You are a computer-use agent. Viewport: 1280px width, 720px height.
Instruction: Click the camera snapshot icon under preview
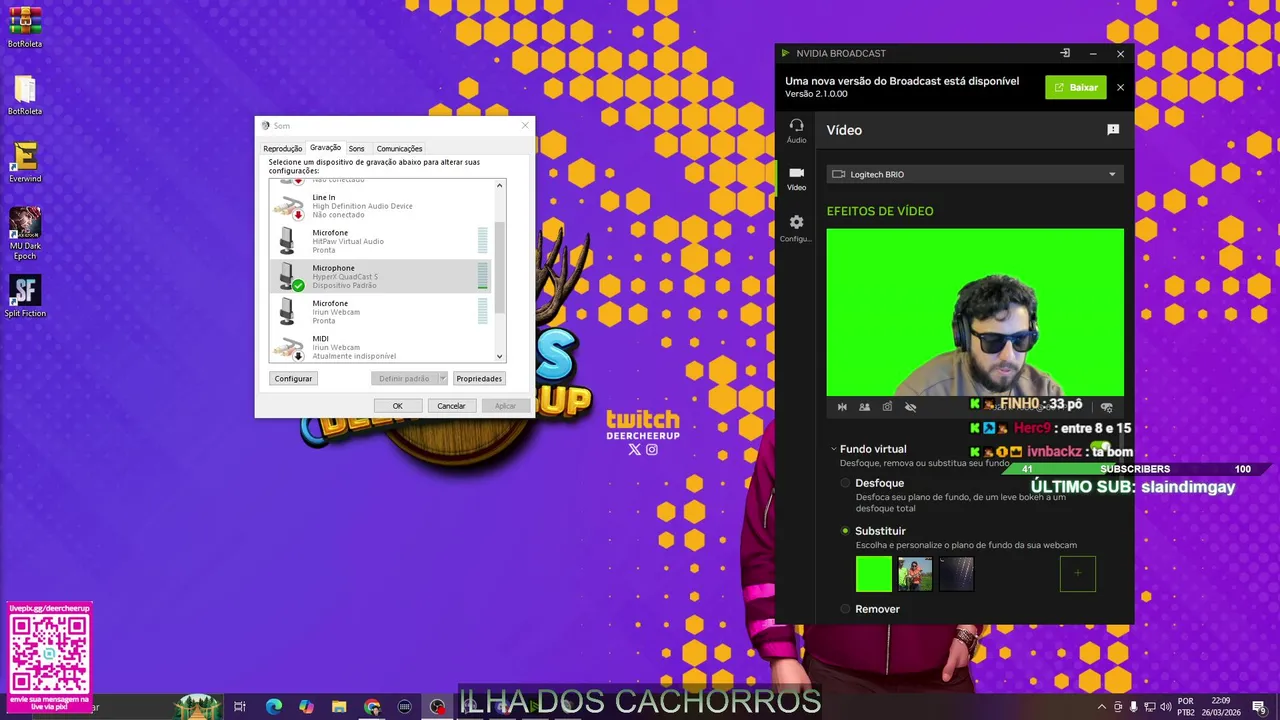[887, 407]
